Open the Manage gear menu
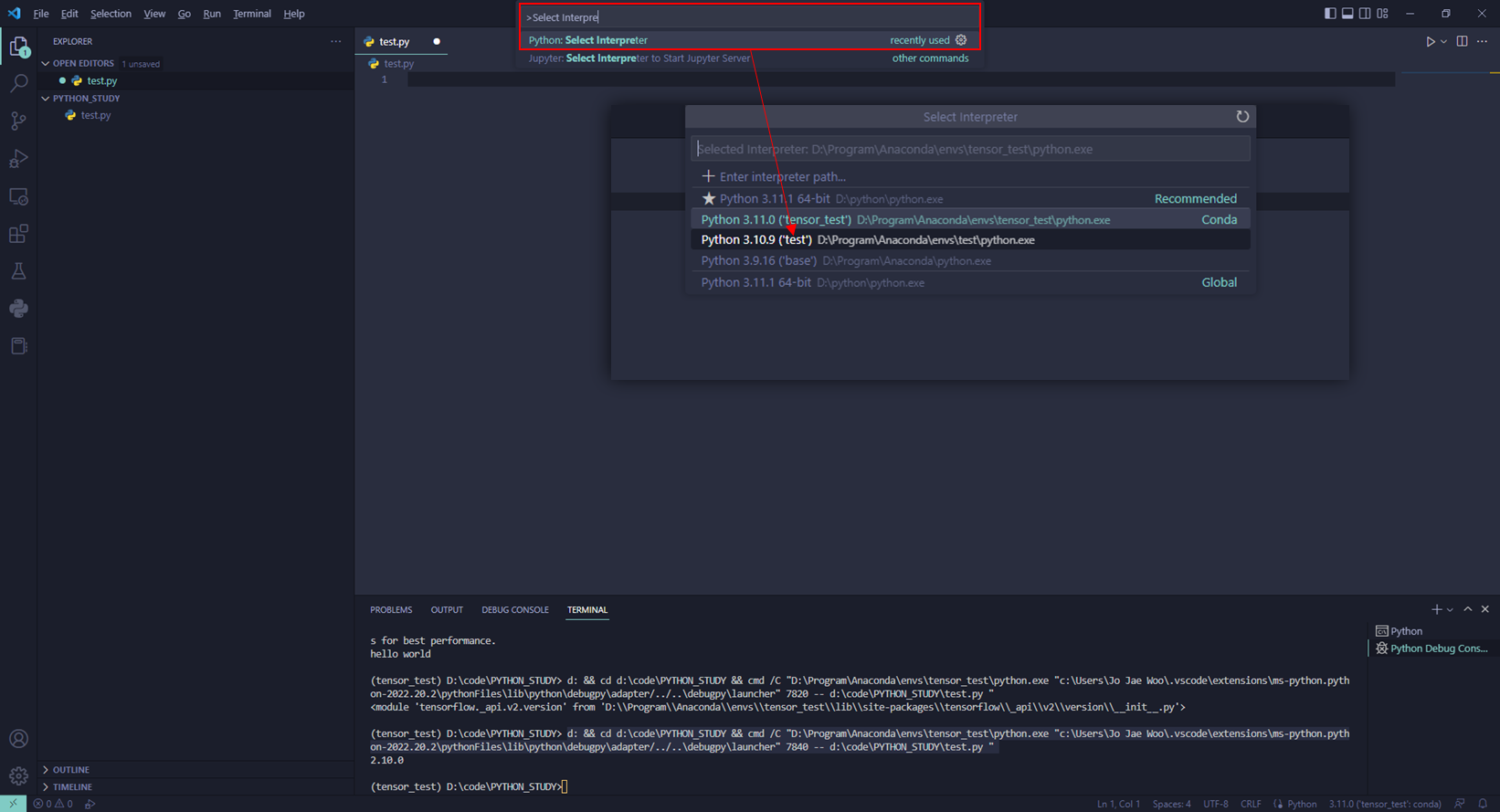 coord(18,776)
